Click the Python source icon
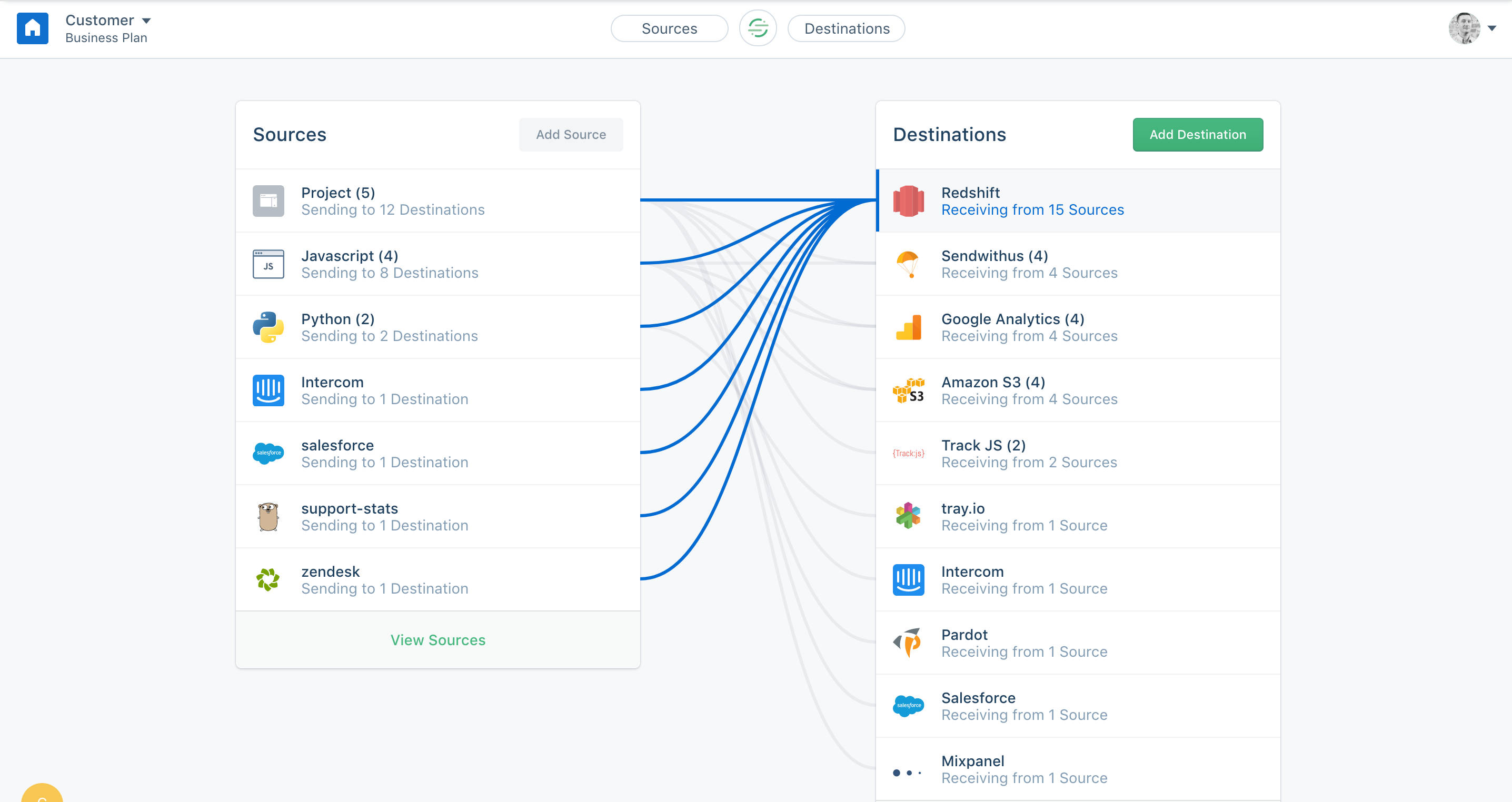1512x802 pixels. 268,327
